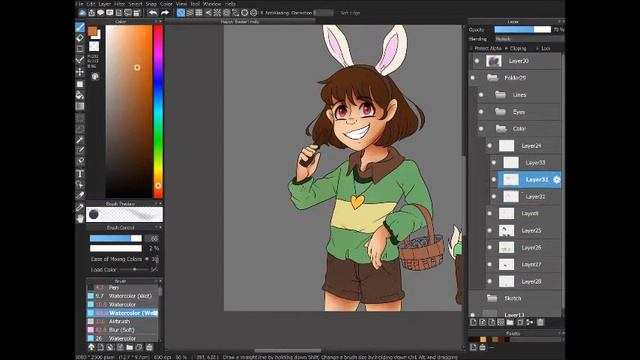Select the Pen brush preset
The width and height of the screenshot is (640, 360).
coord(122,287)
